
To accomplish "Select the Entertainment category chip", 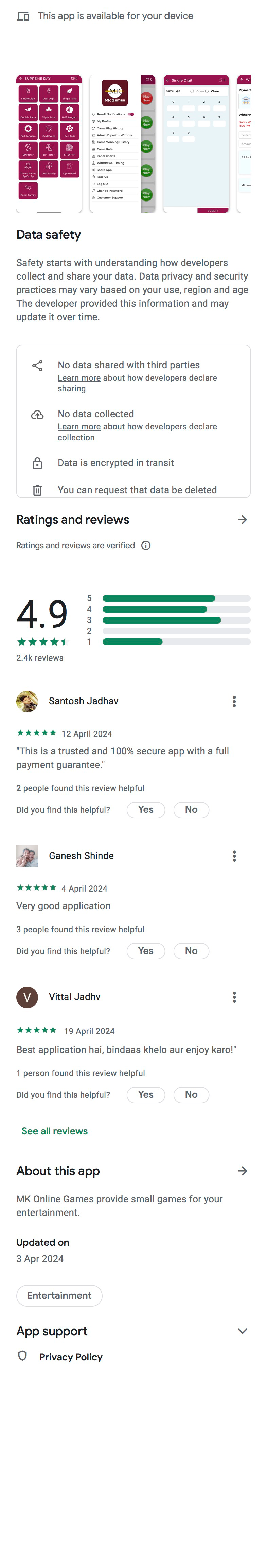I will pos(59,1295).
